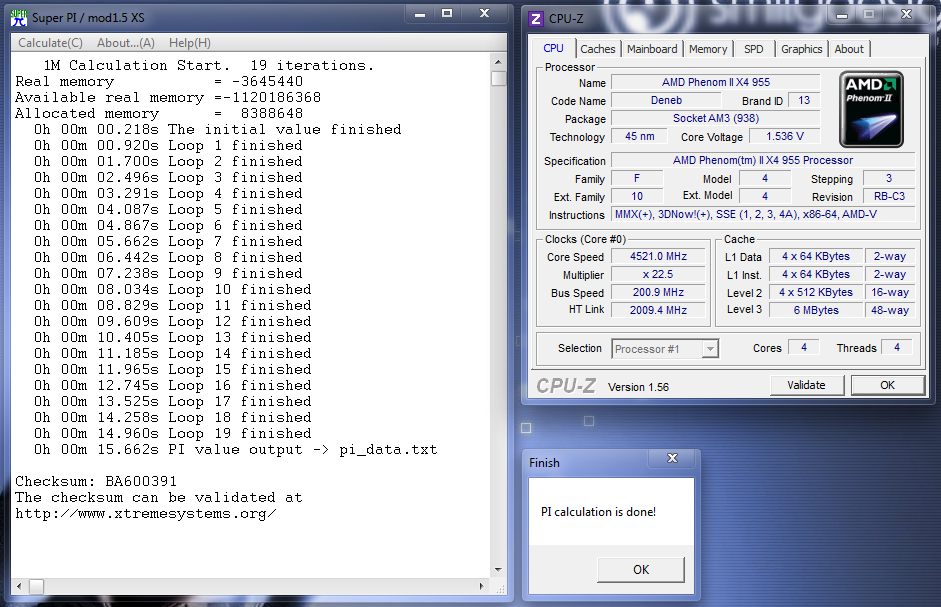Viewport: 941px width, 607px height.
Task: Click the '1M Calculation Start. 19 iterations.' line
Action: point(209,65)
